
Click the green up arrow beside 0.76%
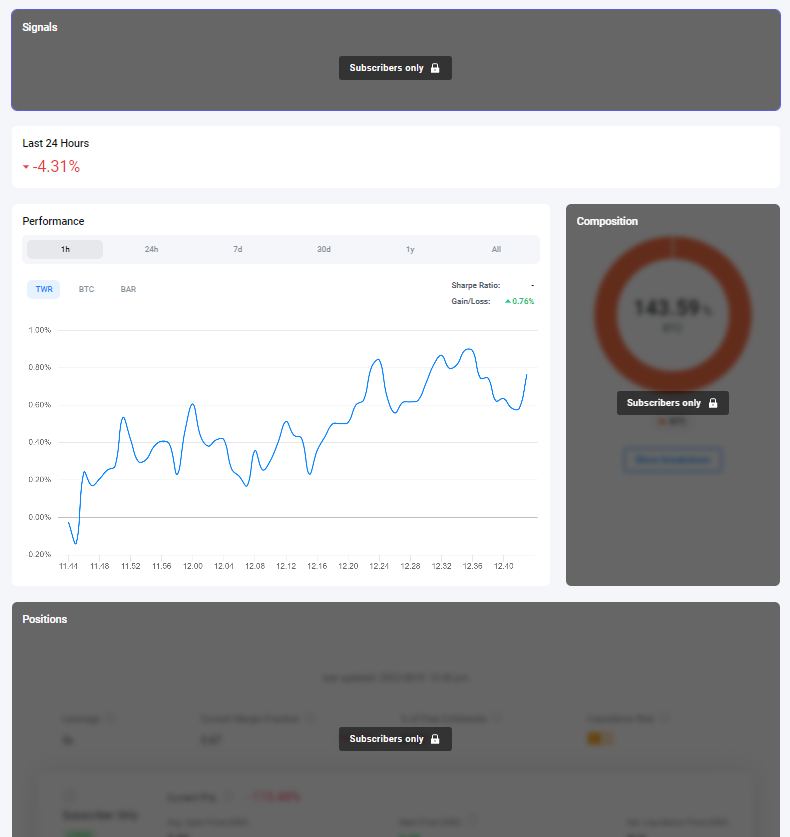point(508,301)
